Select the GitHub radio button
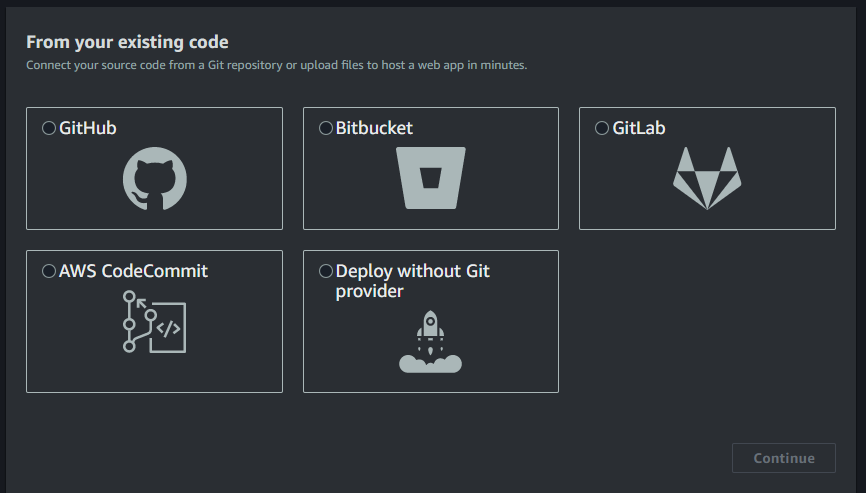This screenshot has width=866, height=493. coord(49,128)
